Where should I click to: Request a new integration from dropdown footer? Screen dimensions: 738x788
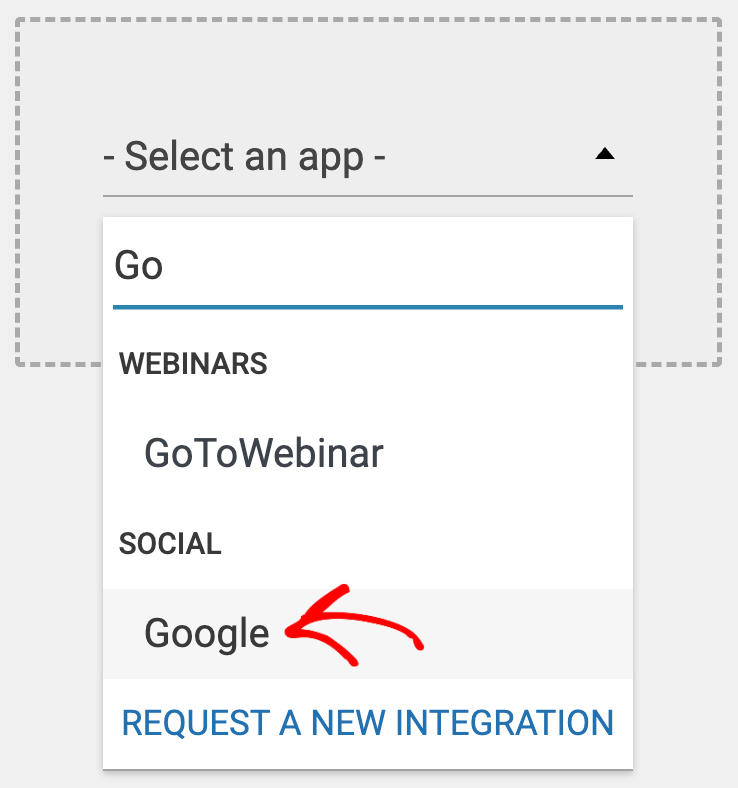(367, 722)
